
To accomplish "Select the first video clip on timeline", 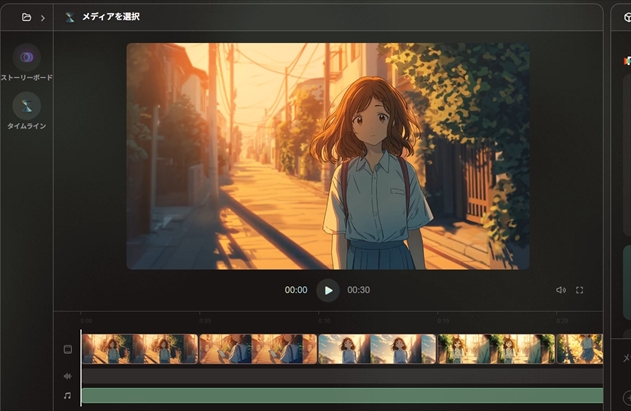I will point(139,349).
